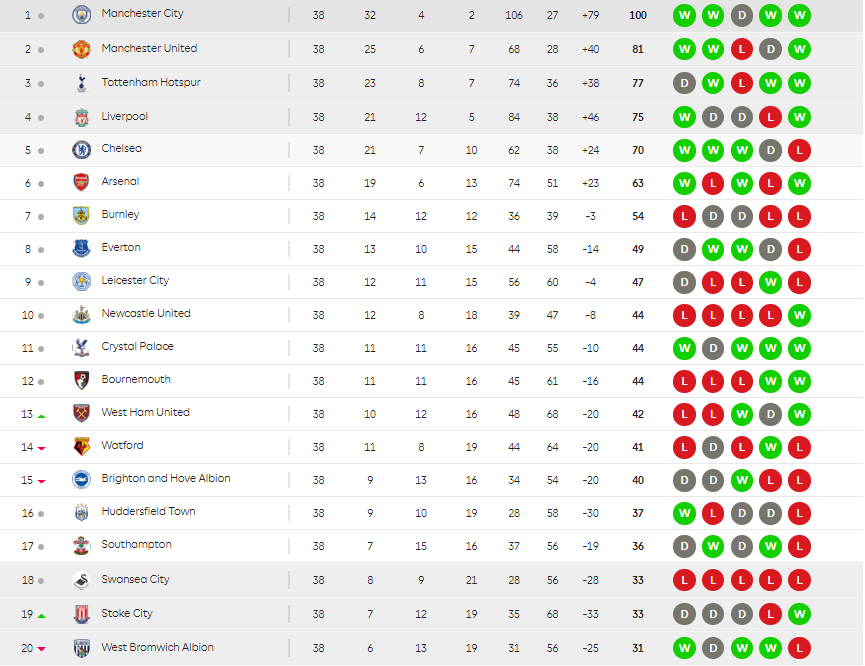Open Brighton and Hove Albion team link

(166, 478)
